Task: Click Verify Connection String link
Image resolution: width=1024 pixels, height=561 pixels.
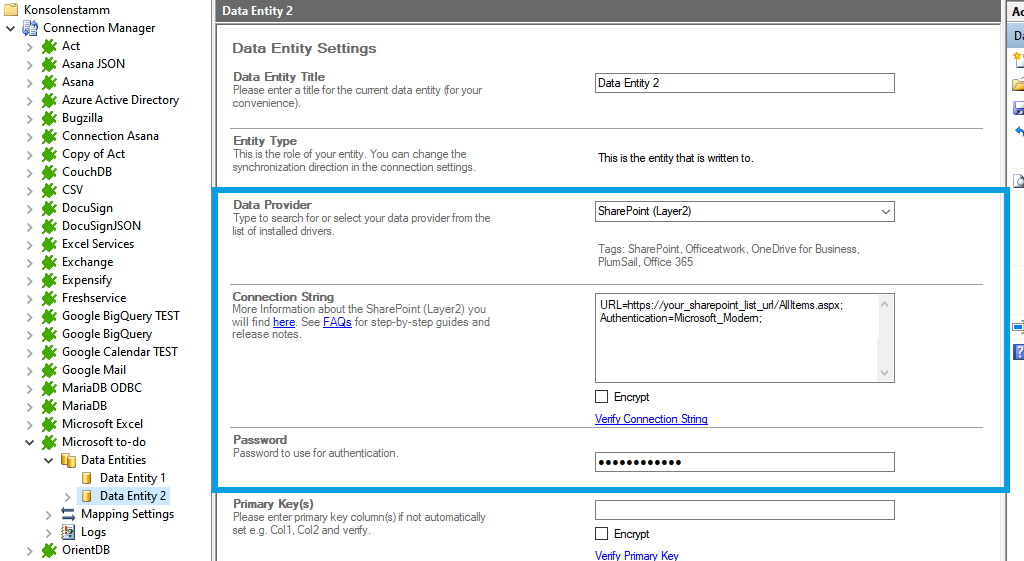Action: [x=651, y=419]
